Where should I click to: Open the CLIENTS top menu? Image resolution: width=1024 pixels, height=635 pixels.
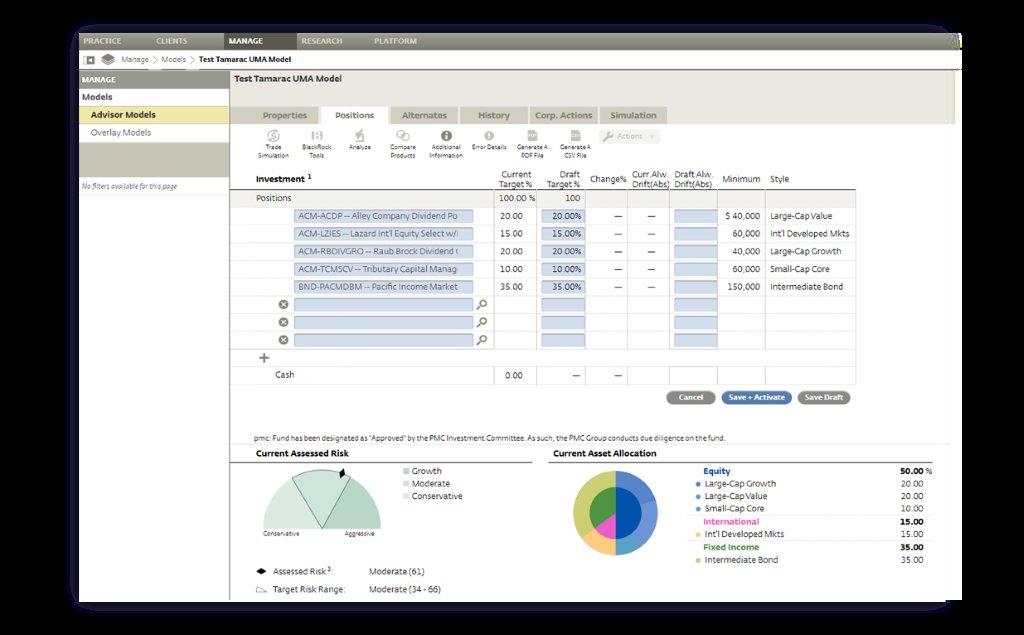point(172,41)
